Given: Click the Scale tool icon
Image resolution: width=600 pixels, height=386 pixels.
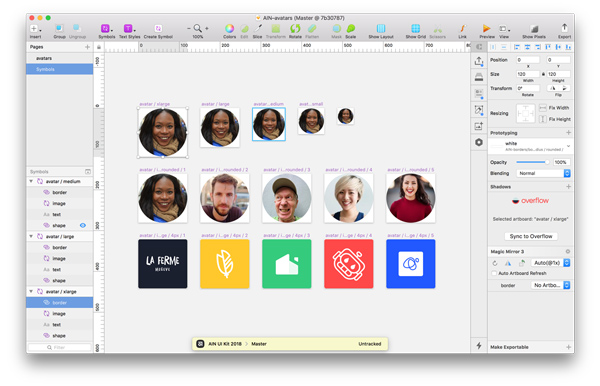Looking at the screenshot, I should click(x=351, y=29).
